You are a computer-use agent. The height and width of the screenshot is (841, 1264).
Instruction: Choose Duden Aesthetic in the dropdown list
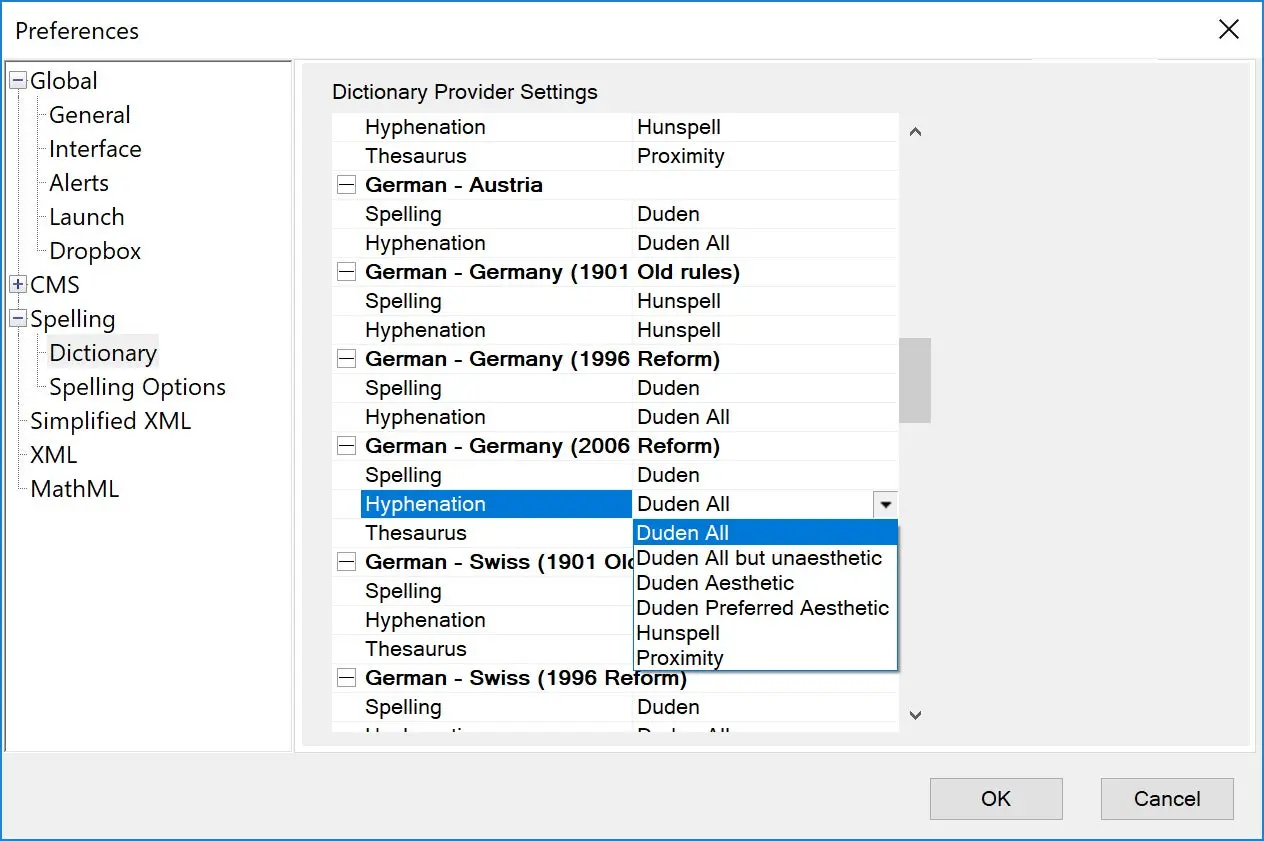coord(714,582)
